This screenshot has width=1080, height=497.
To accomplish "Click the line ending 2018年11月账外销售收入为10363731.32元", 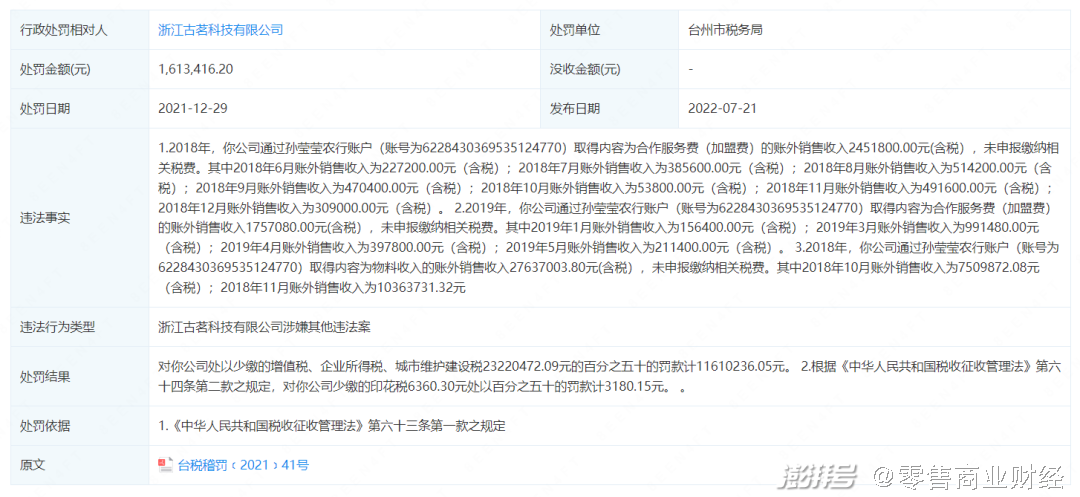I will [x=312, y=288].
